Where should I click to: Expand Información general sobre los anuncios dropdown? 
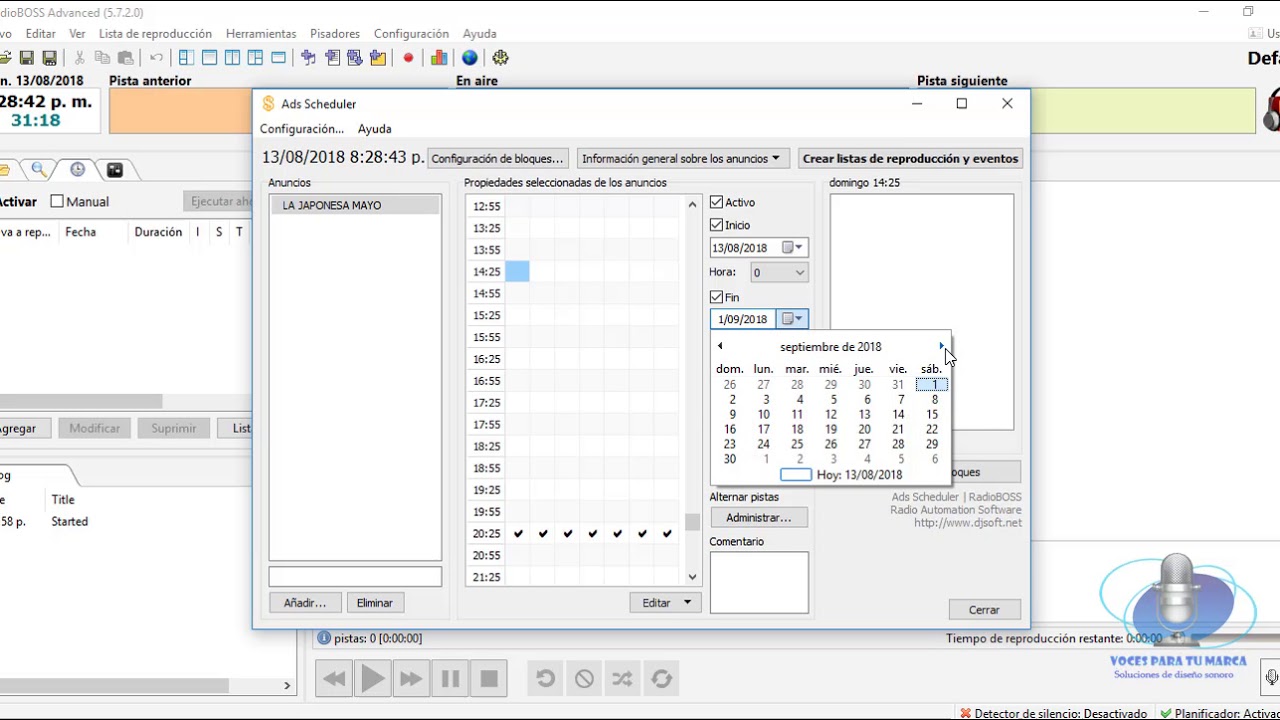pos(683,158)
